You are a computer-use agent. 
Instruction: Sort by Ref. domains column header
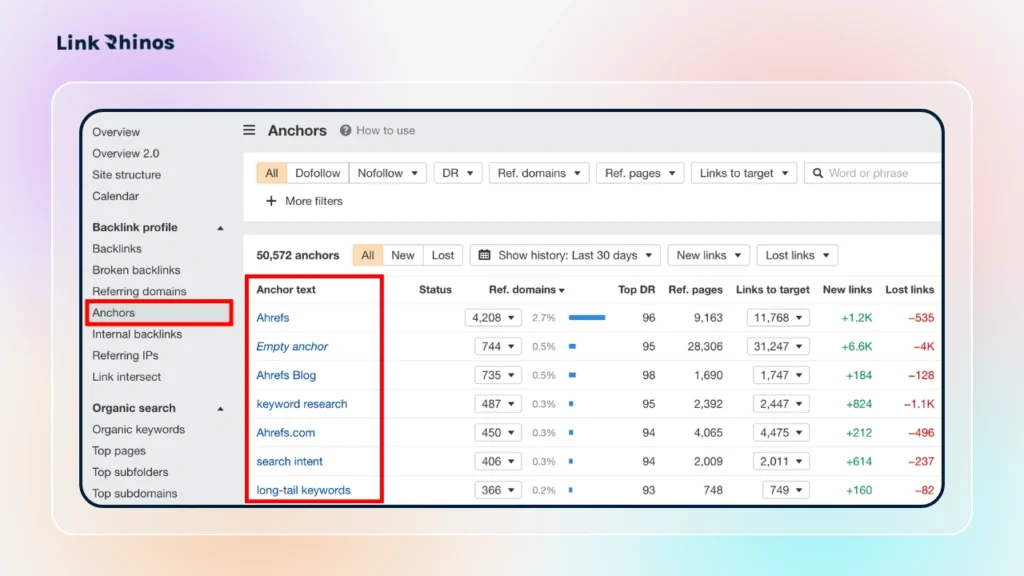coord(526,289)
